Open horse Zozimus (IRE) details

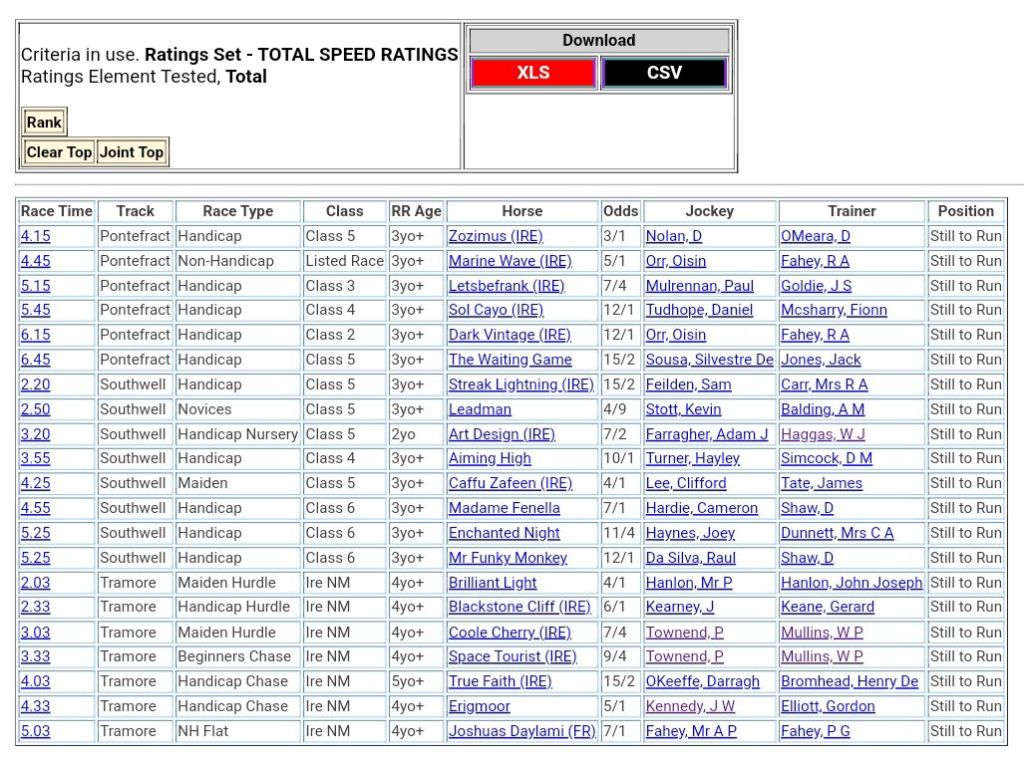[495, 236]
